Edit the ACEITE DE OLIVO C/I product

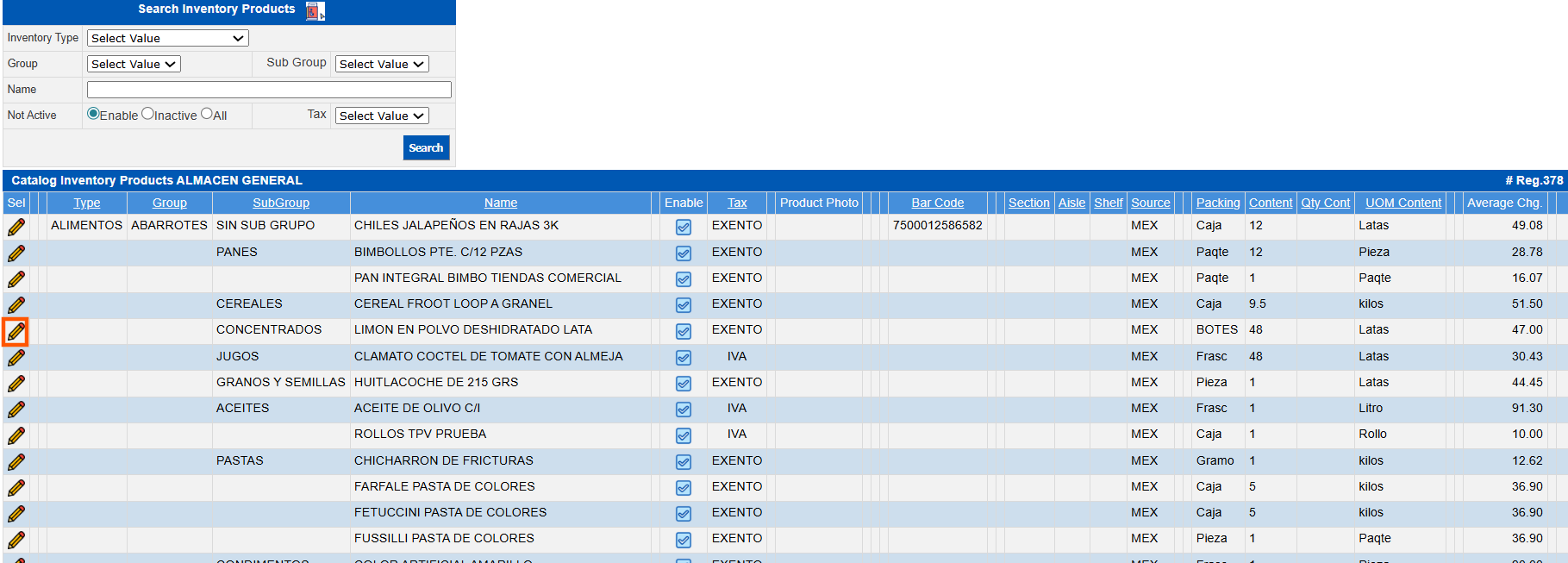click(x=16, y=410)
